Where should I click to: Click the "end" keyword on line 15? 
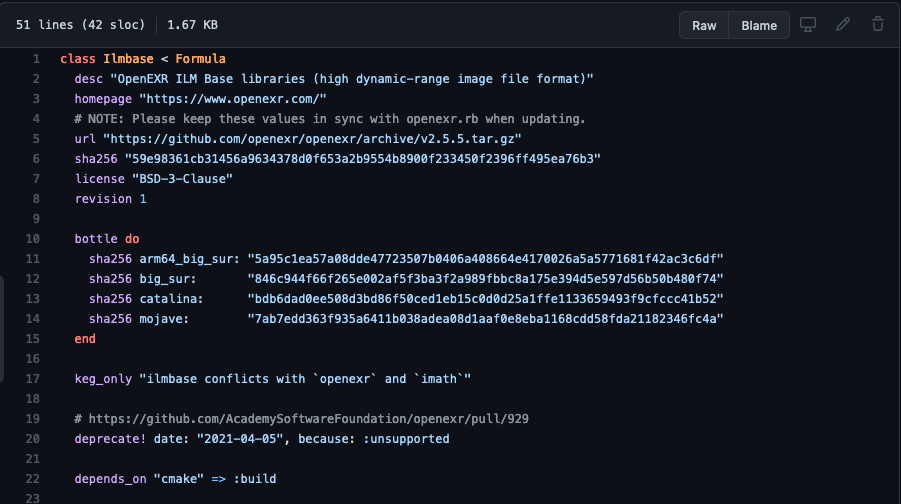85,338
